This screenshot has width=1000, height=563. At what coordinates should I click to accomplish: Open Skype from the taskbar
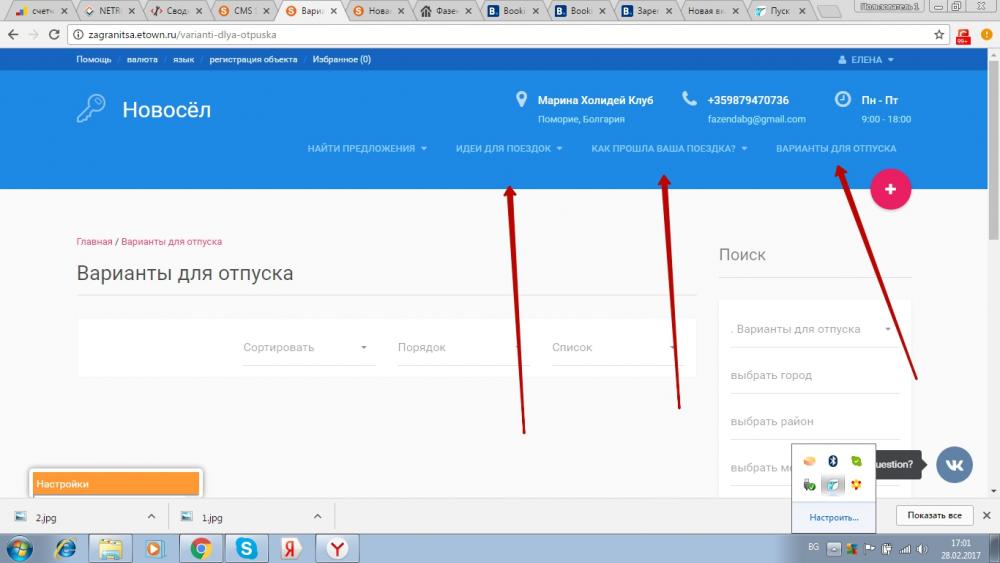(246, 548)
